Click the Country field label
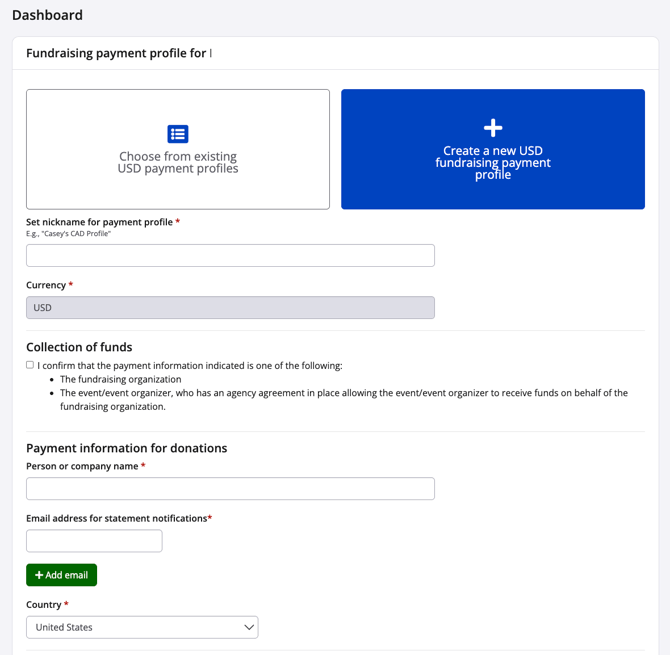This screenshot has width=670, height=655. coord(44,605)
